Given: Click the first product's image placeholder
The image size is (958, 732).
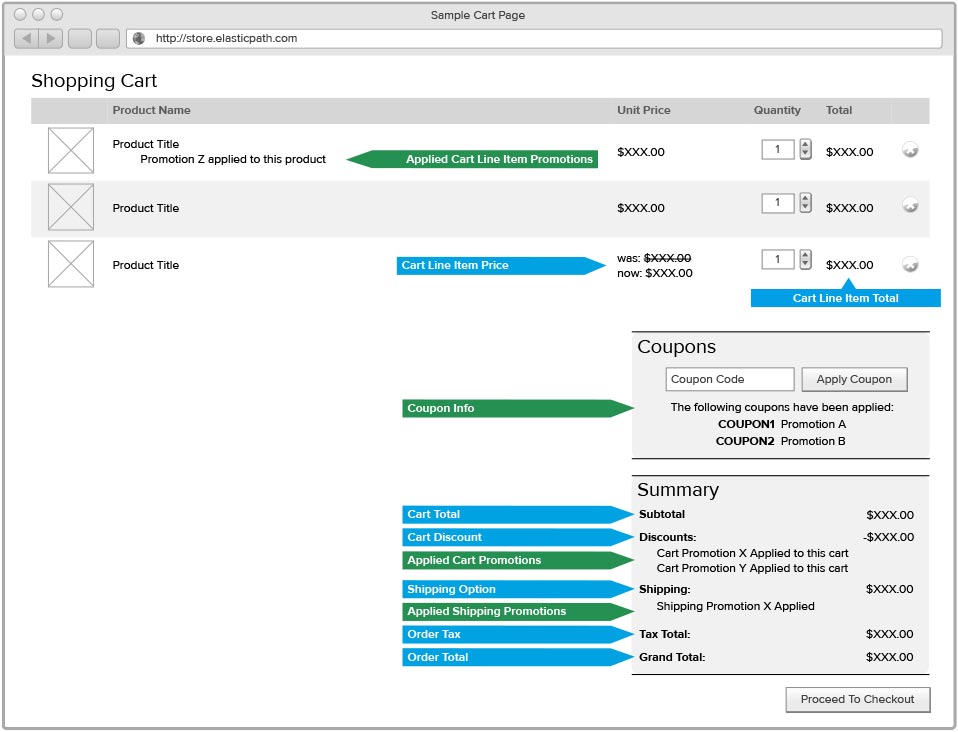Looking at the screenshot, I should 71,150.
